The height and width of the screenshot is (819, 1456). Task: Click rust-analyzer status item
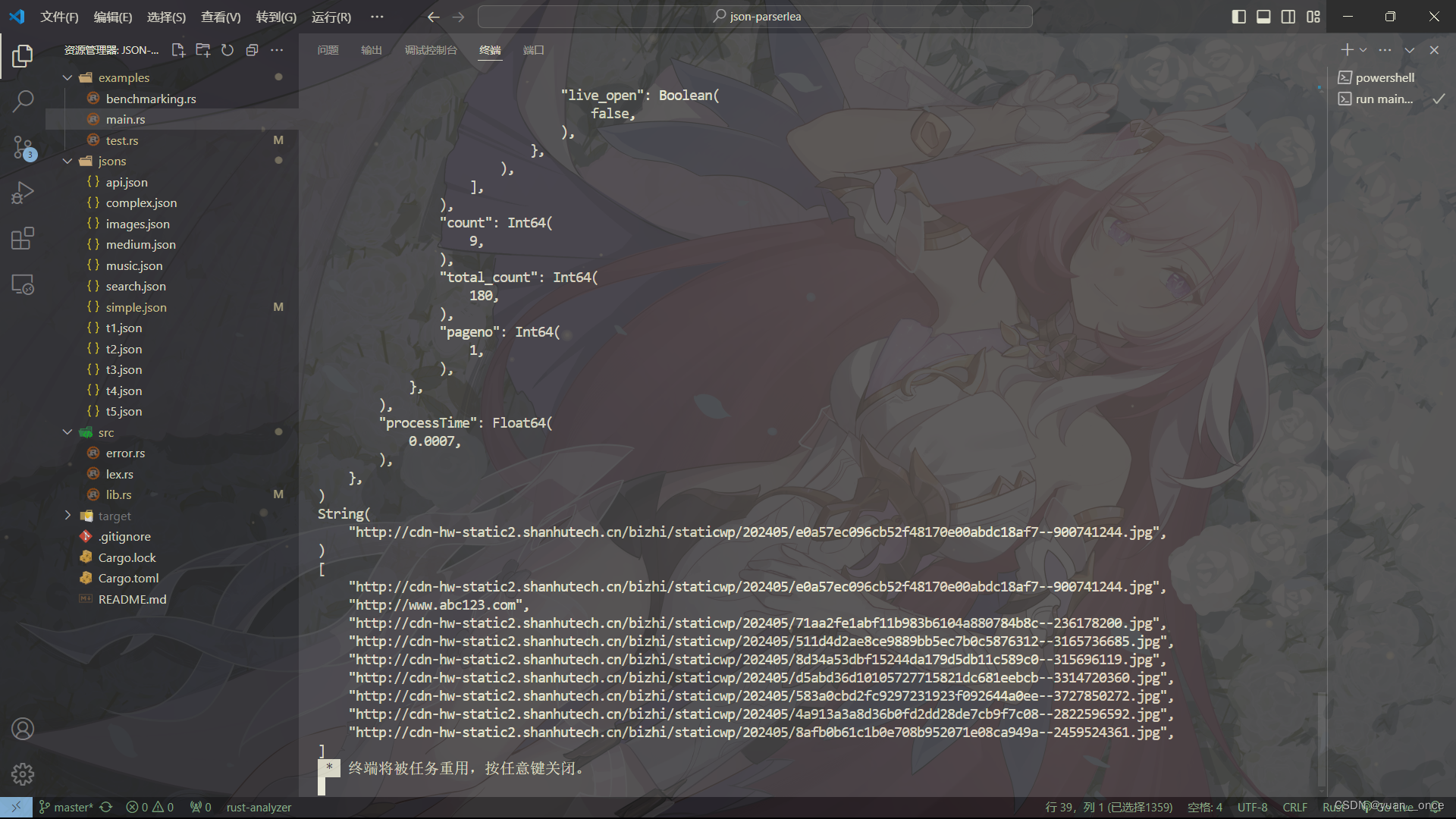[259, 807]
